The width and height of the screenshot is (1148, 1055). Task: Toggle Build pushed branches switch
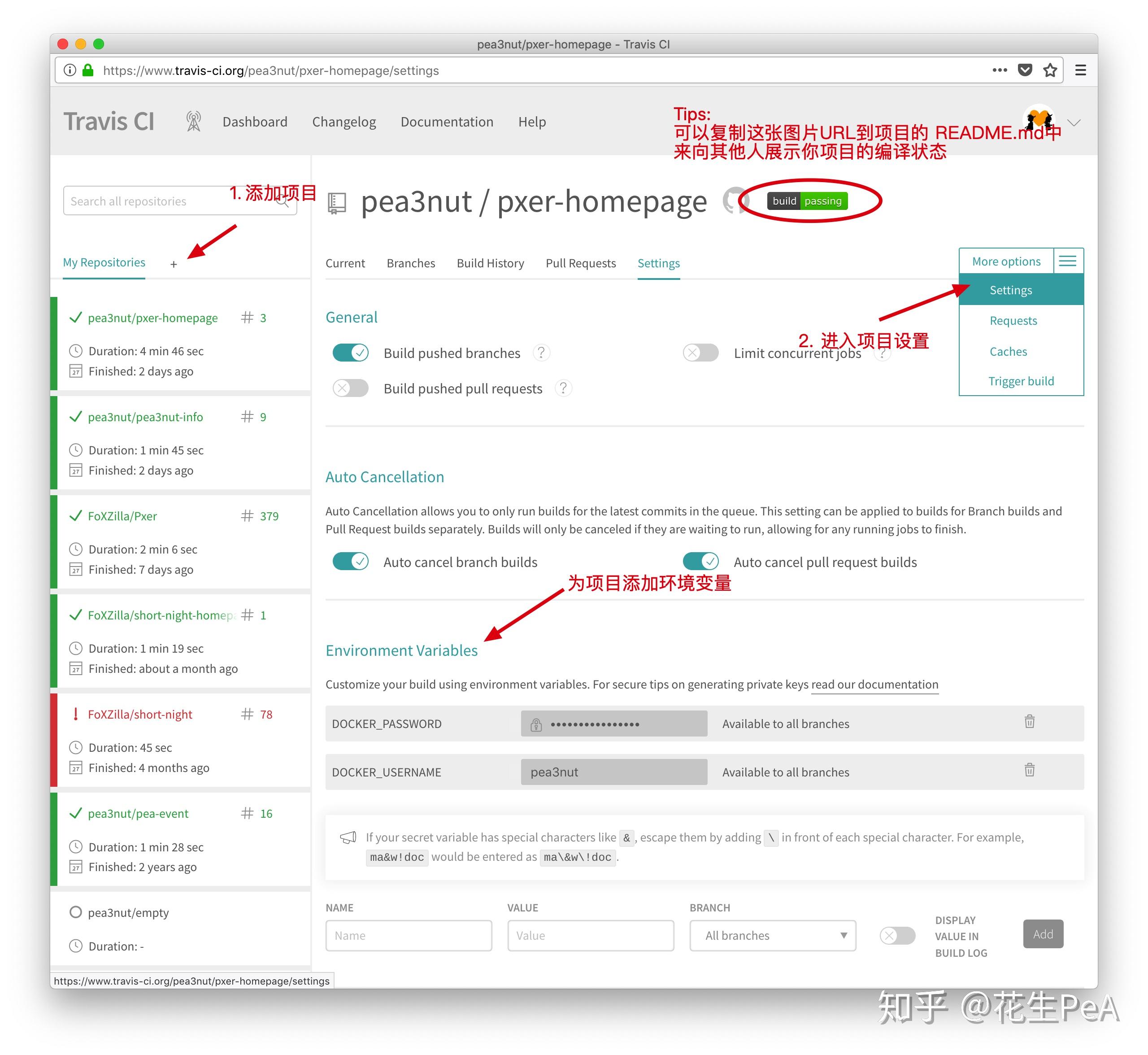pyautogui.click(x=351, y=353)
